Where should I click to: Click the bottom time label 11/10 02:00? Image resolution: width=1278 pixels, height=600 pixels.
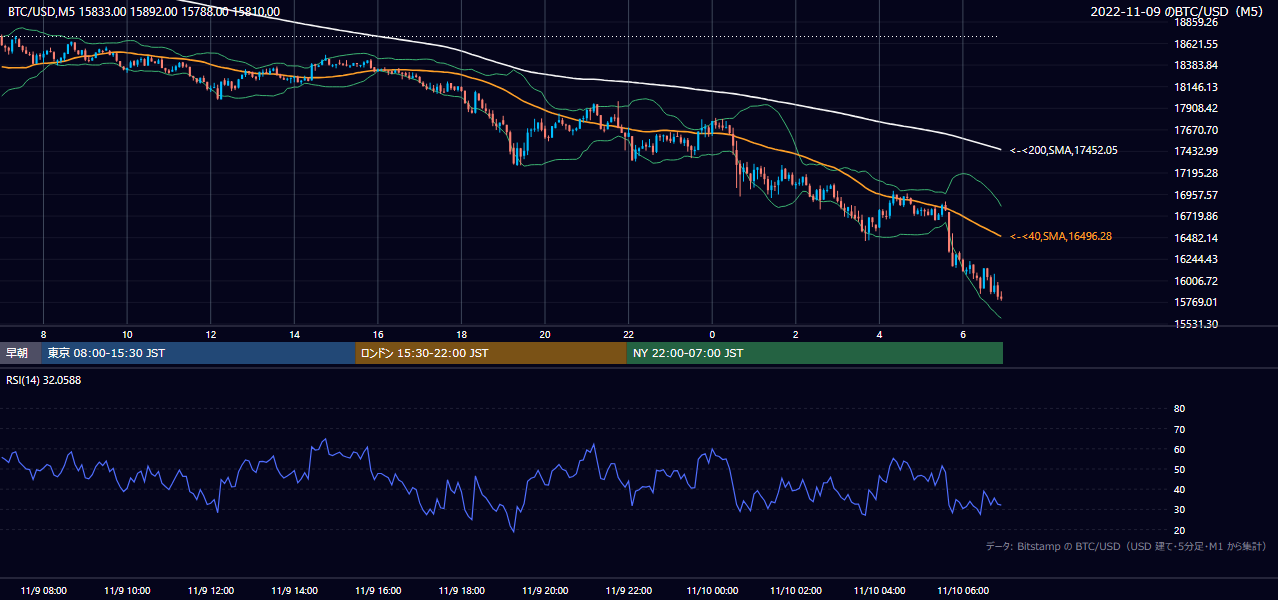796,591
